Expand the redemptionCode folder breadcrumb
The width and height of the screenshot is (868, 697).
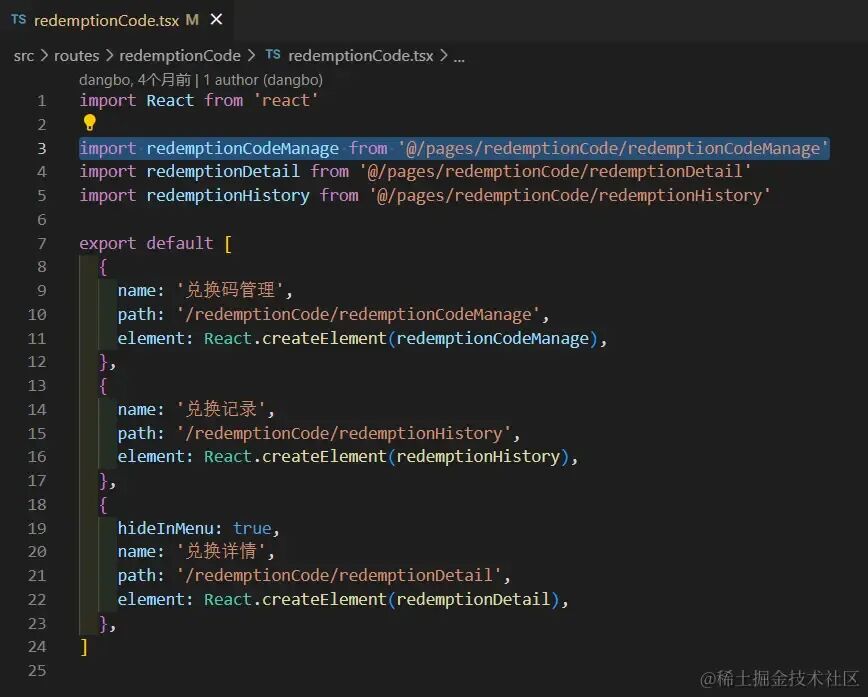pyautogui.click(x=180, y=56)
